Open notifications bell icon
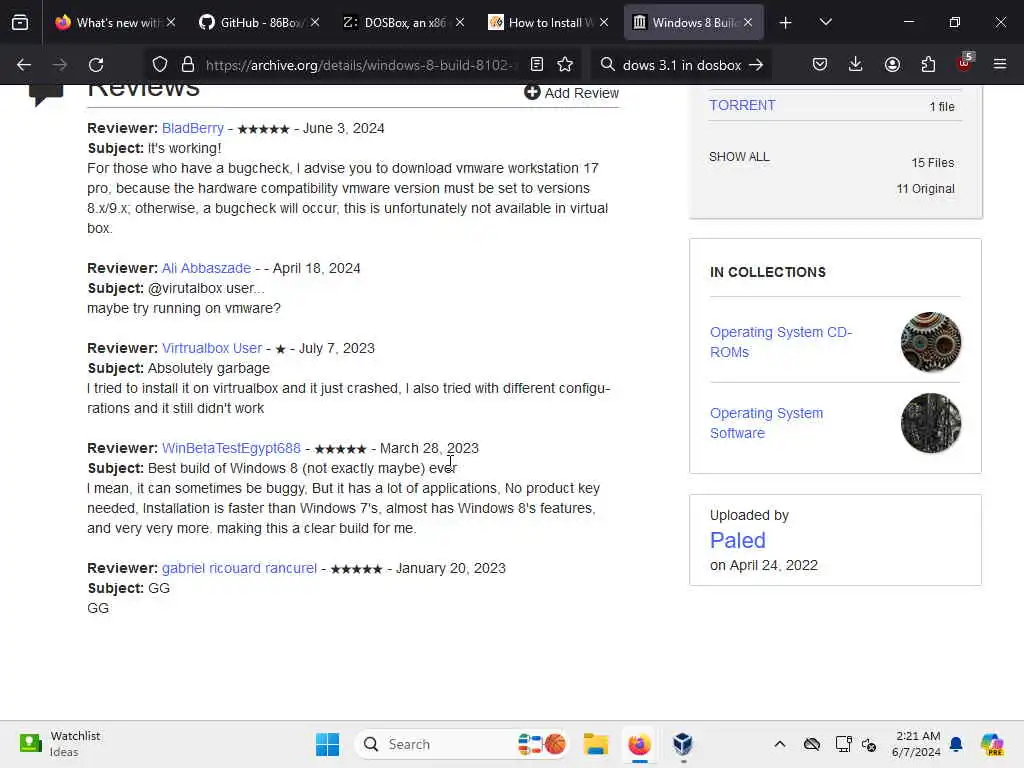 (x=956, y=744)
